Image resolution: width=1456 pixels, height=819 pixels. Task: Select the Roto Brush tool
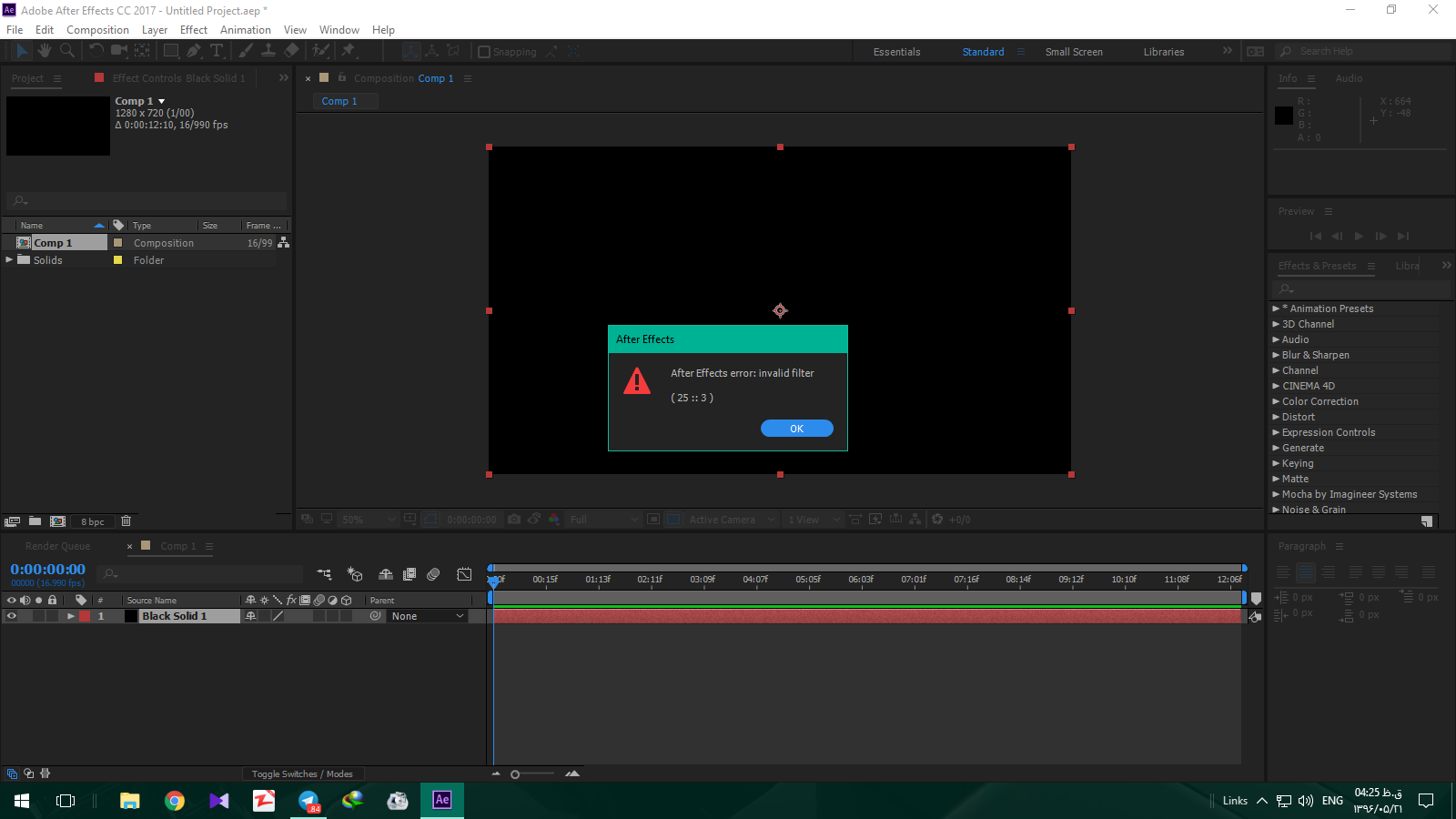point(320,51)
